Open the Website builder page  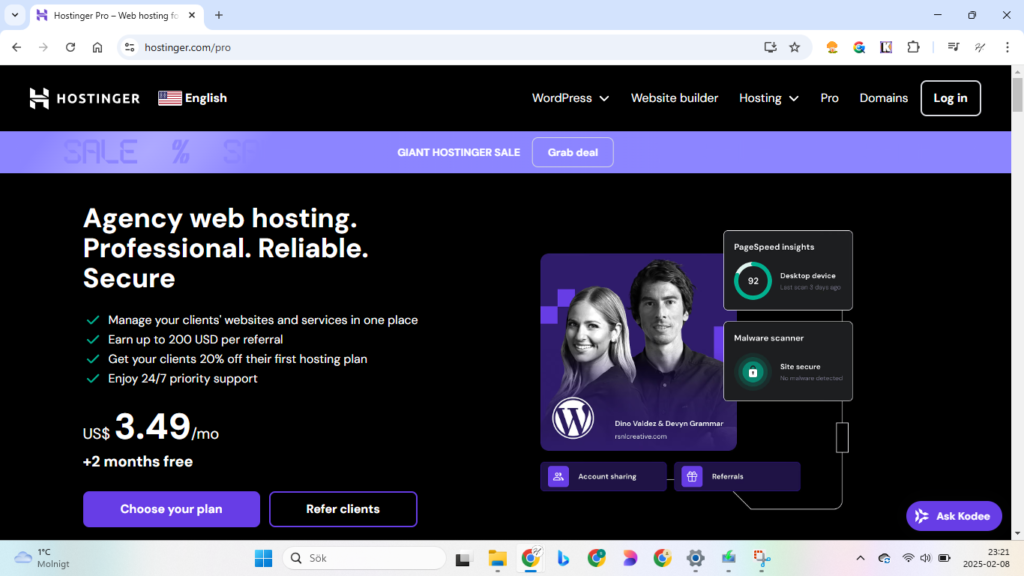point(674,98)
